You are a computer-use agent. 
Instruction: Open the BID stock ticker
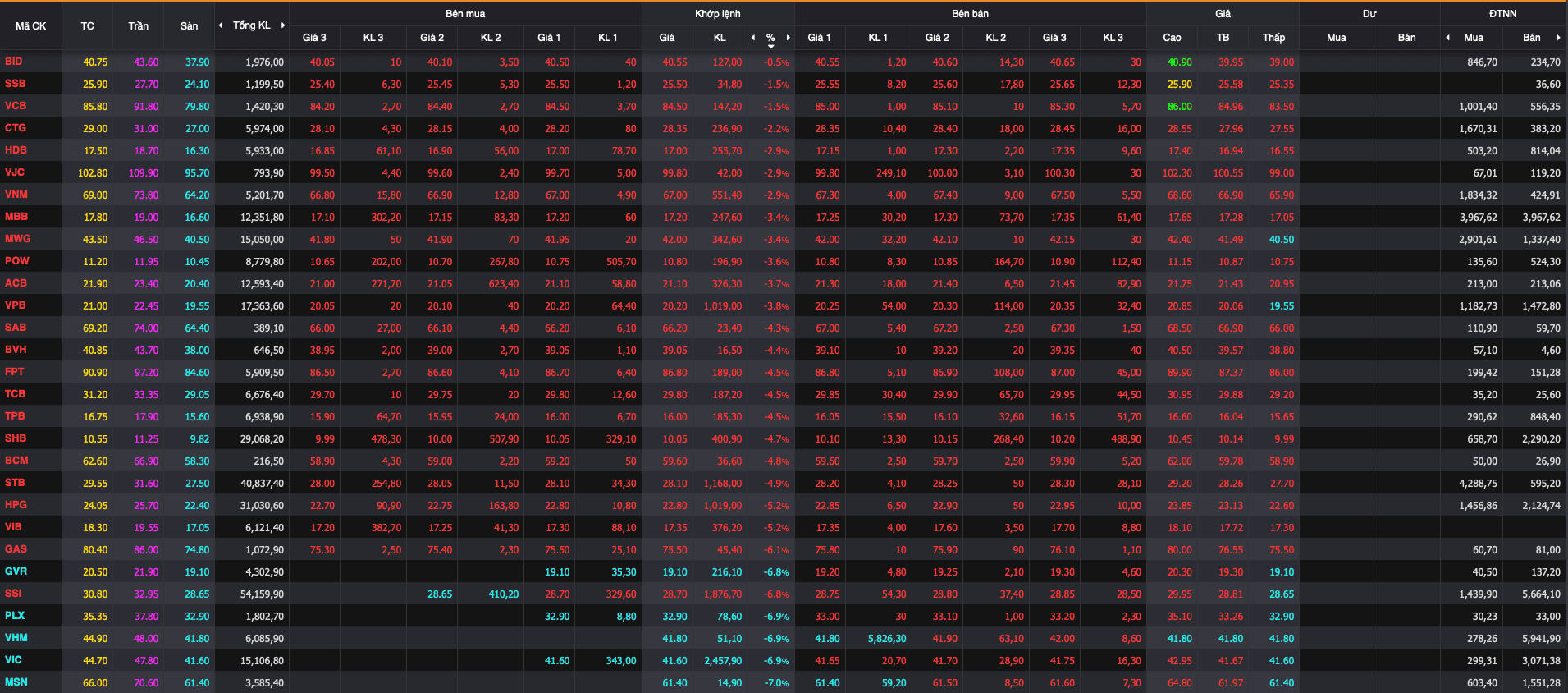[14, 62]
